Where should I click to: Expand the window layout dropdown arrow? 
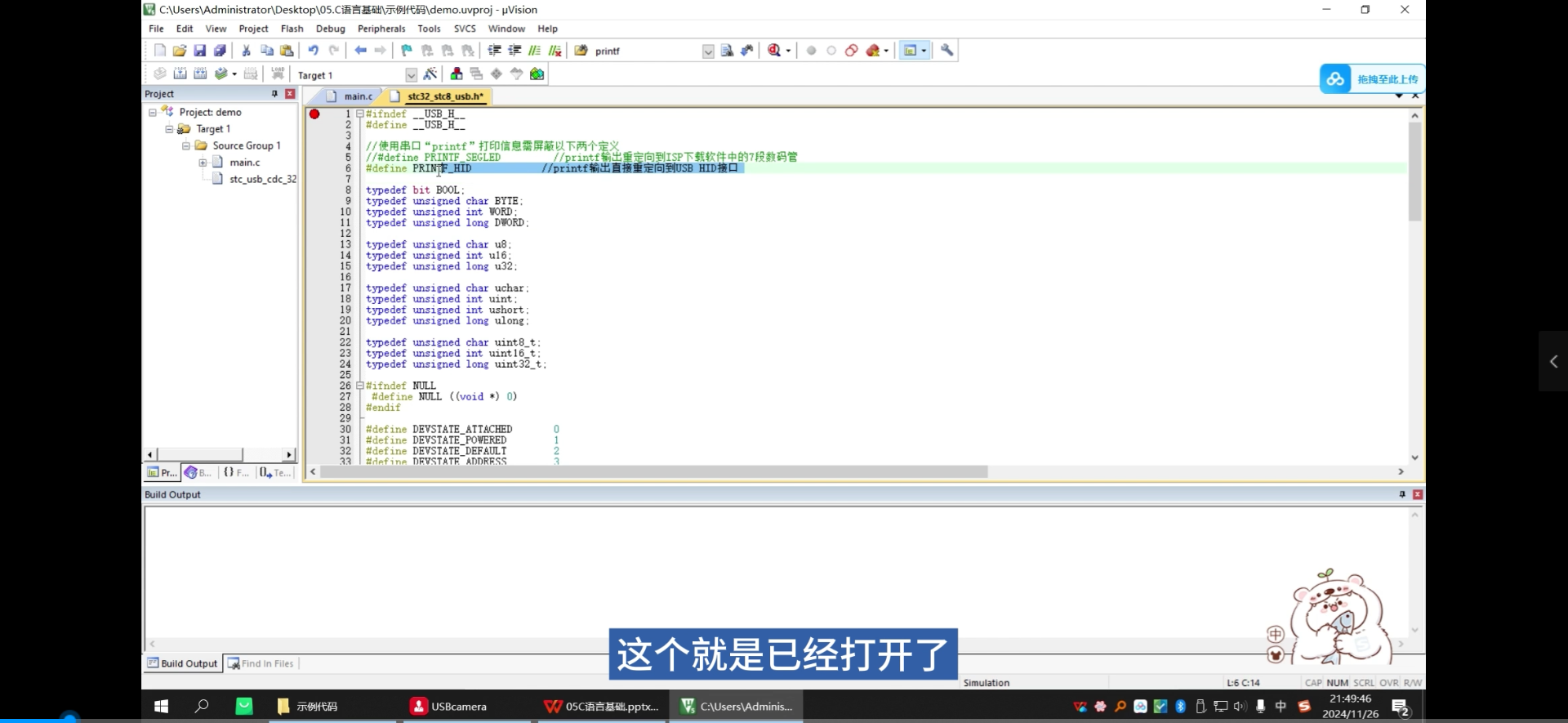924,51
